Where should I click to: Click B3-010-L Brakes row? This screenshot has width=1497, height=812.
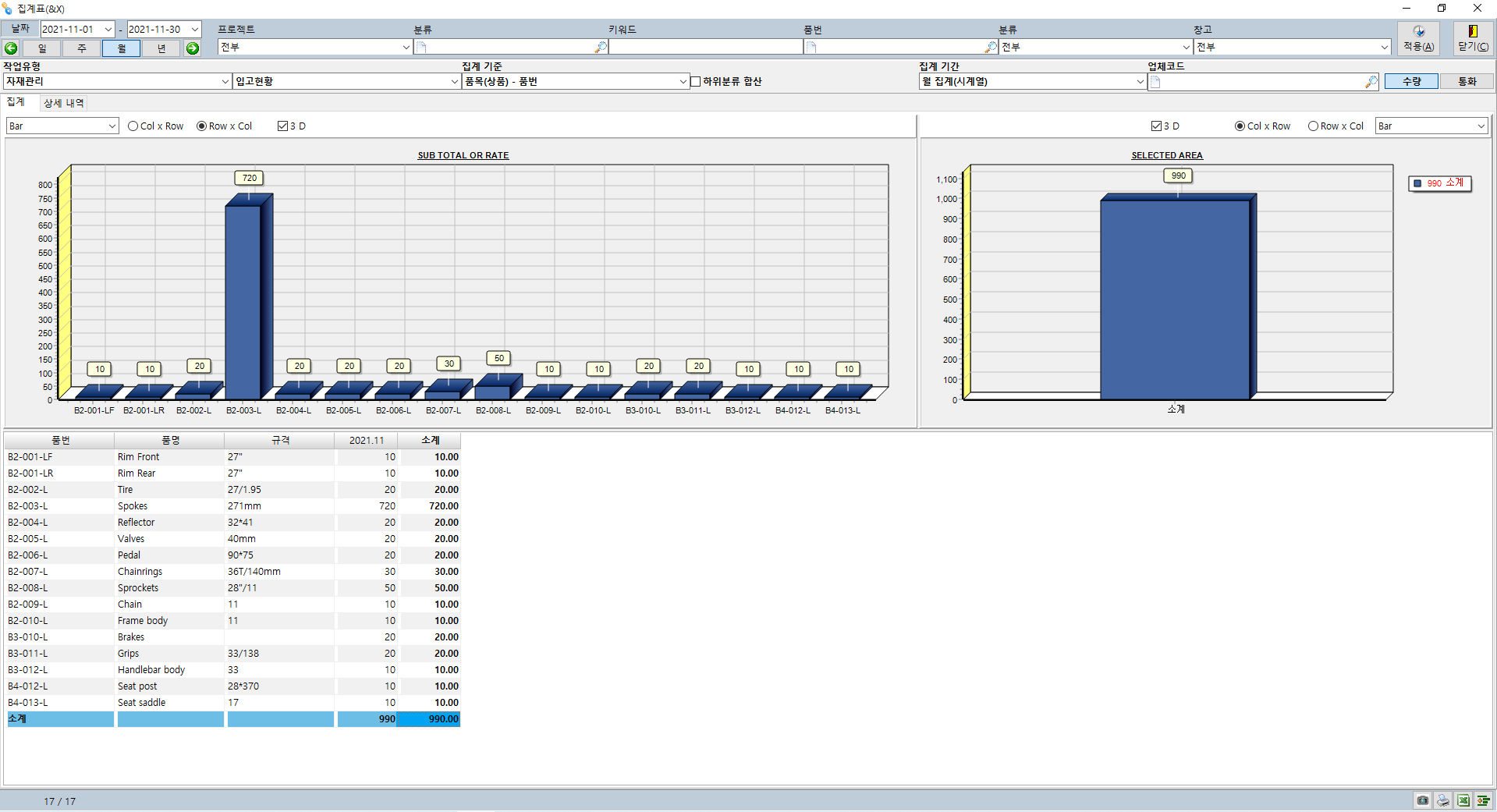coord(232,637)
